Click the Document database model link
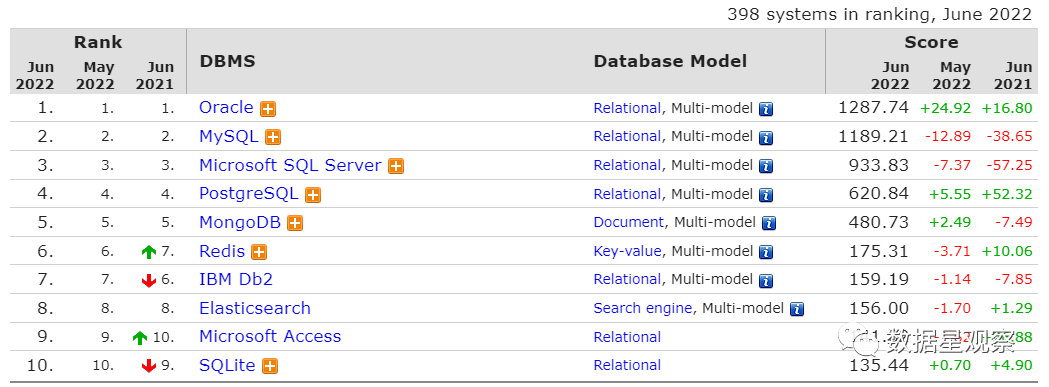The height and width of the screenshot is (387, 1049). [628, 222]
